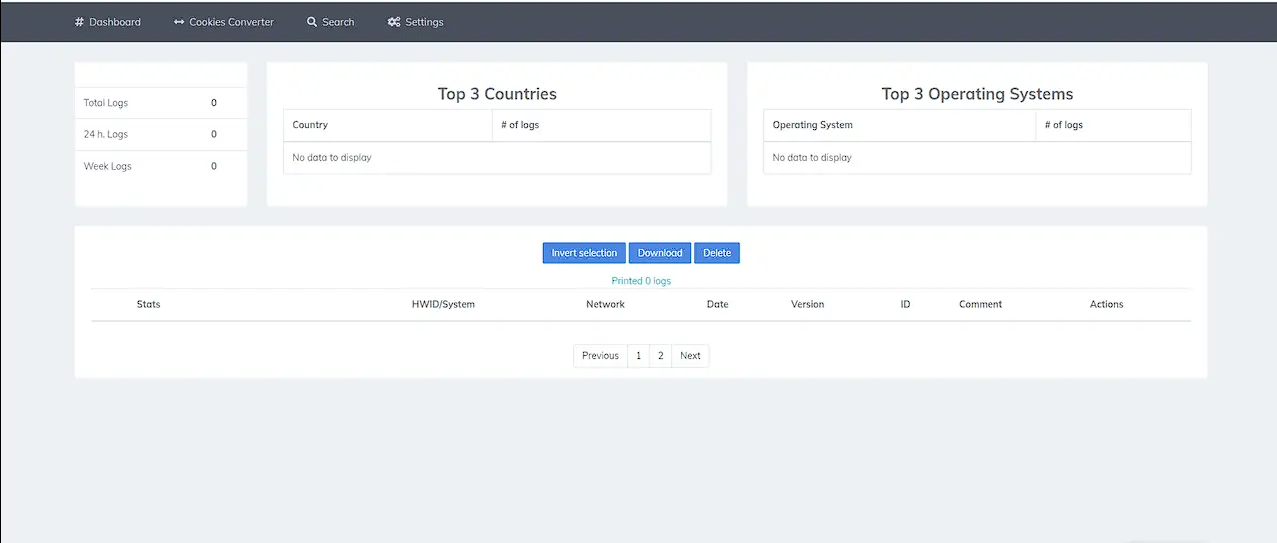The height and width of the screenshot is (543, 1277).
Task: Click the Operating System column header
Action: pyautogui.click(x=812, y=125)
